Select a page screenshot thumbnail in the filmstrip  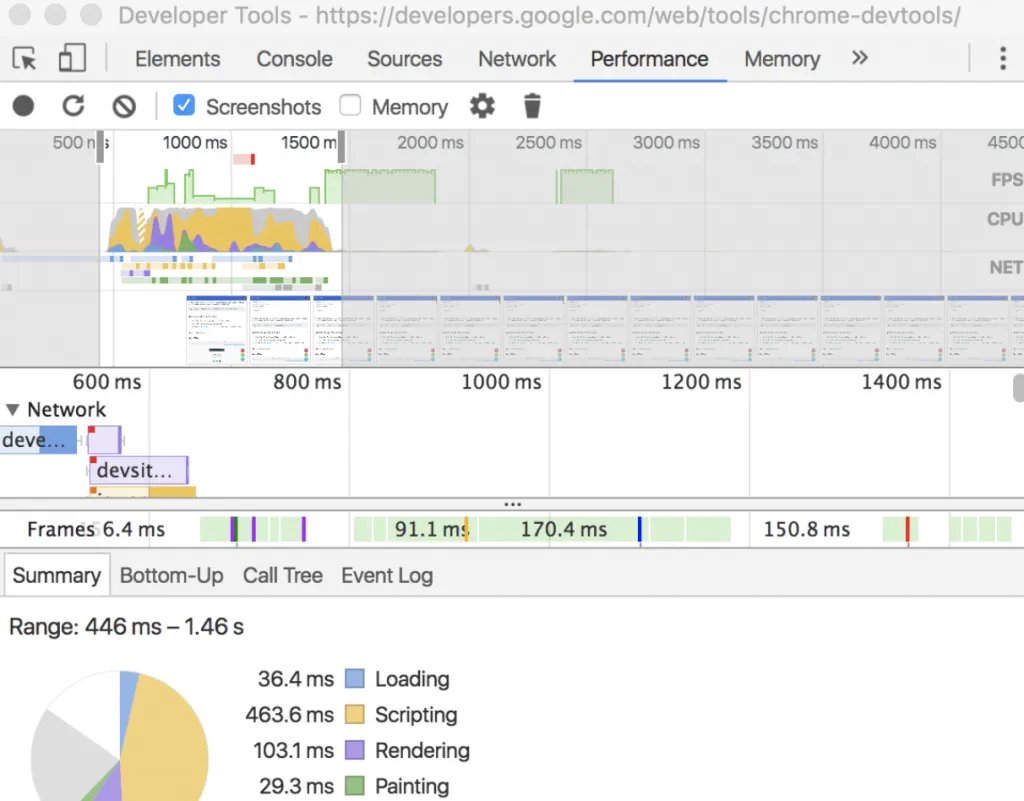click(x=216, y=328)
